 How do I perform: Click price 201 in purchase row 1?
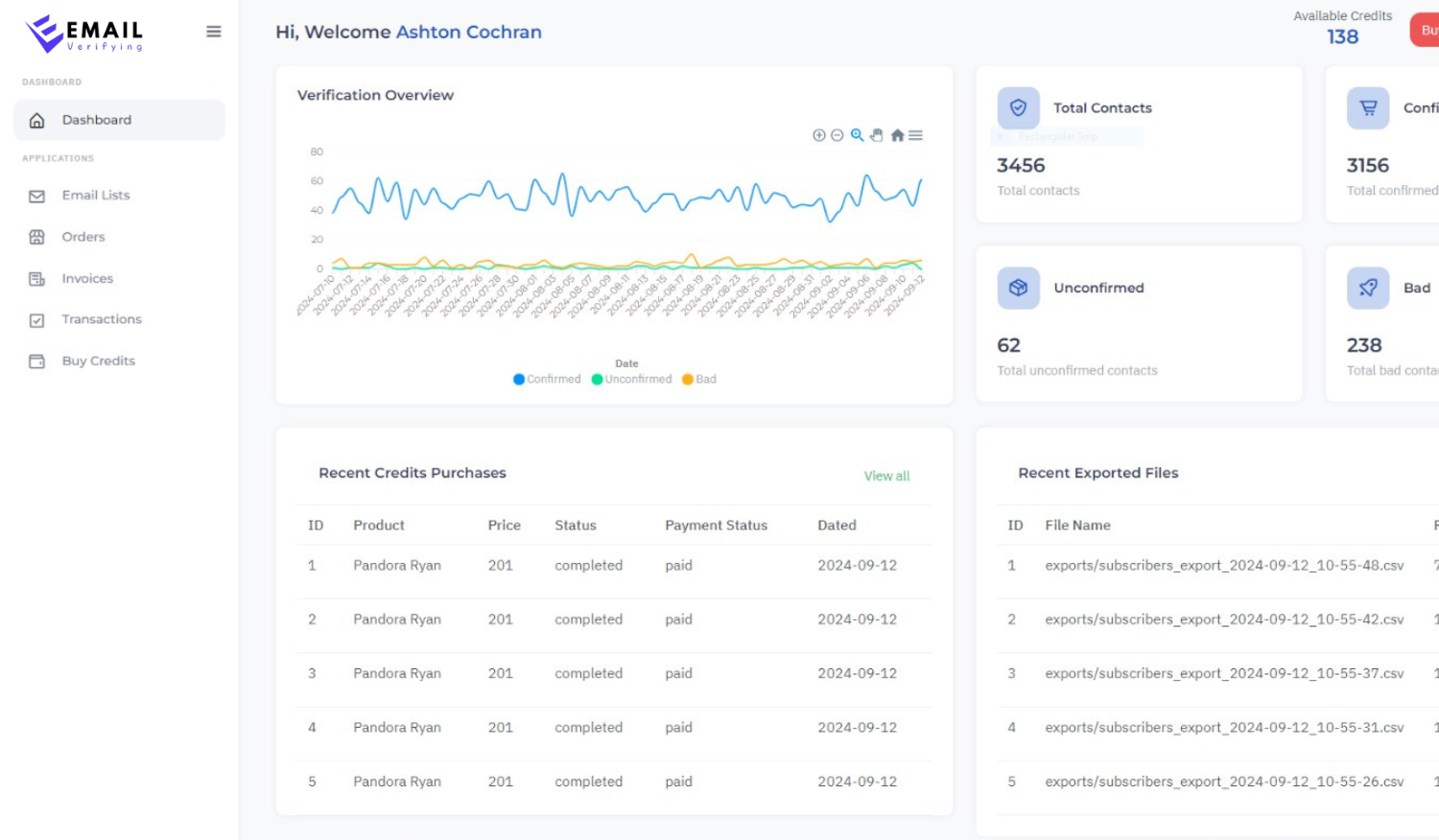(x=500, y=566)
